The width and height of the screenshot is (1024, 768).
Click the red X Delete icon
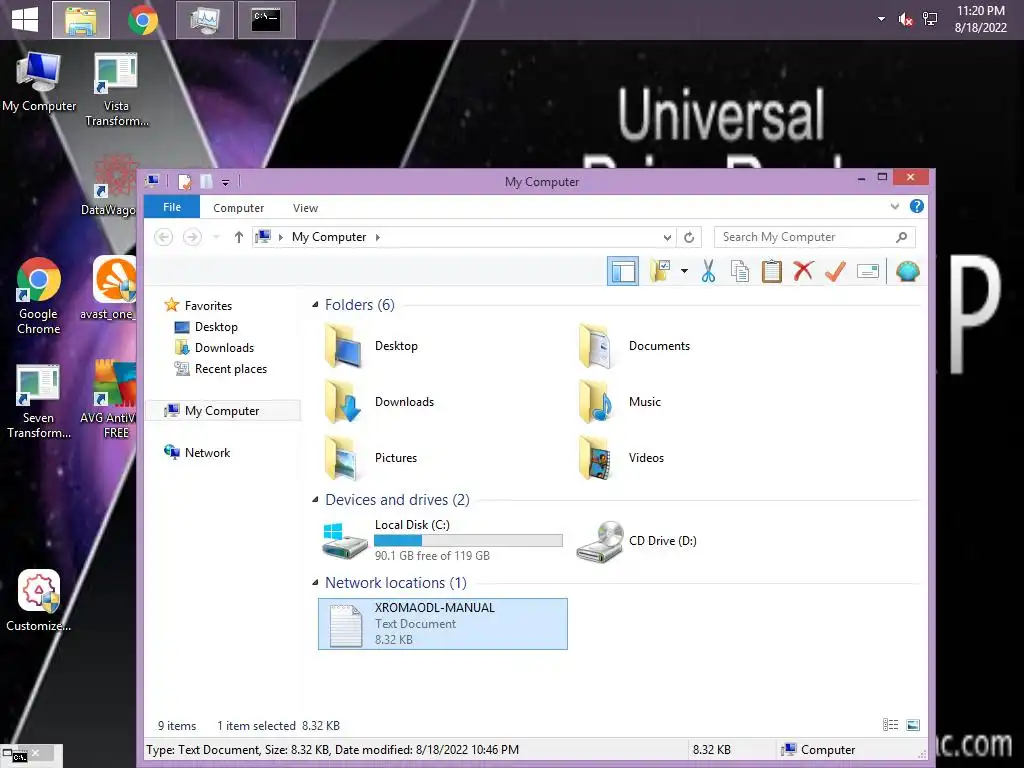click(803, 271)
